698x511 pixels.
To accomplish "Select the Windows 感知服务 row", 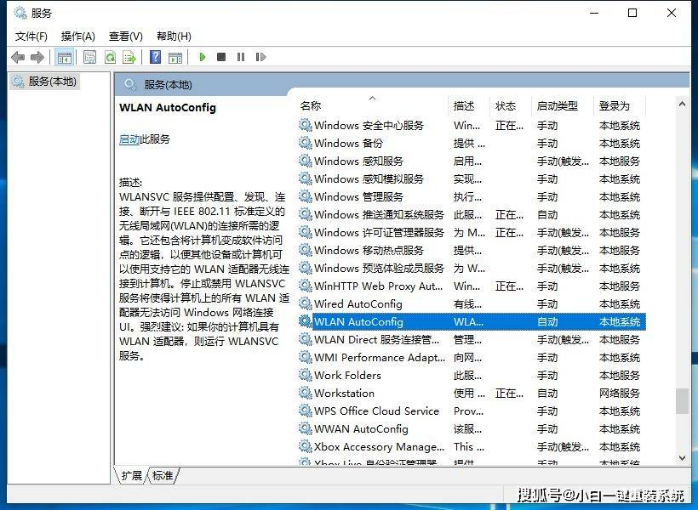I will tap(471, 161).
